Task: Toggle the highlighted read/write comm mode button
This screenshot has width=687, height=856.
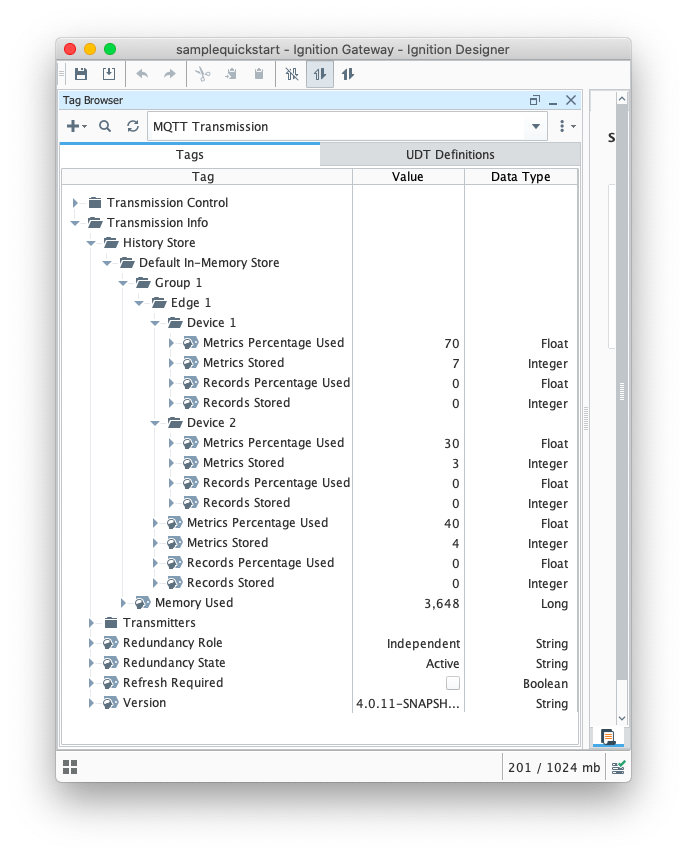Action: (x=320, y=74)
